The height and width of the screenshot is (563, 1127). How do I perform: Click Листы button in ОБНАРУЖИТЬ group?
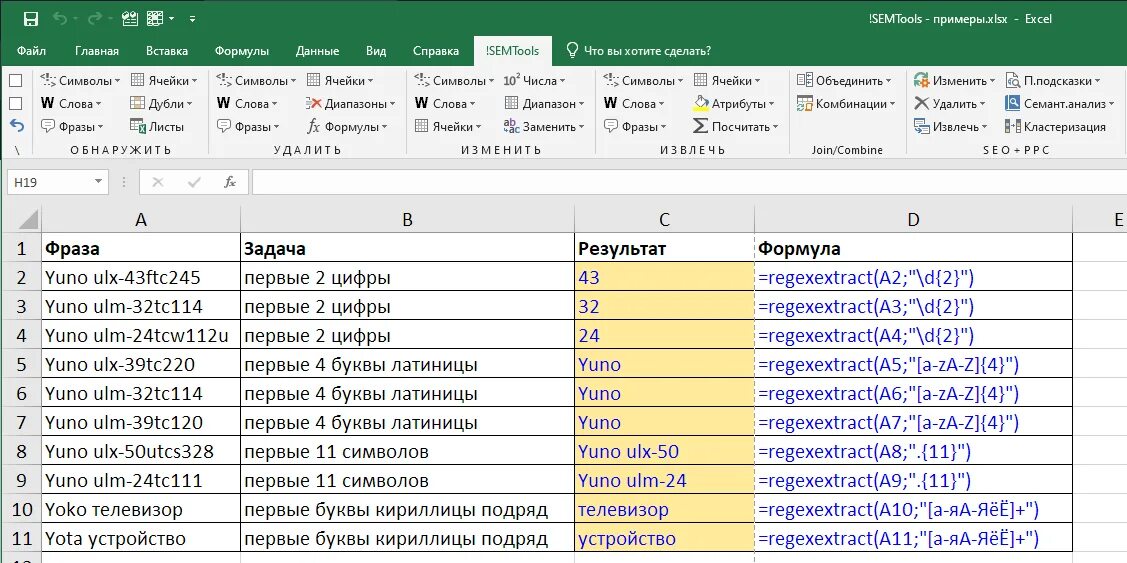157,127
